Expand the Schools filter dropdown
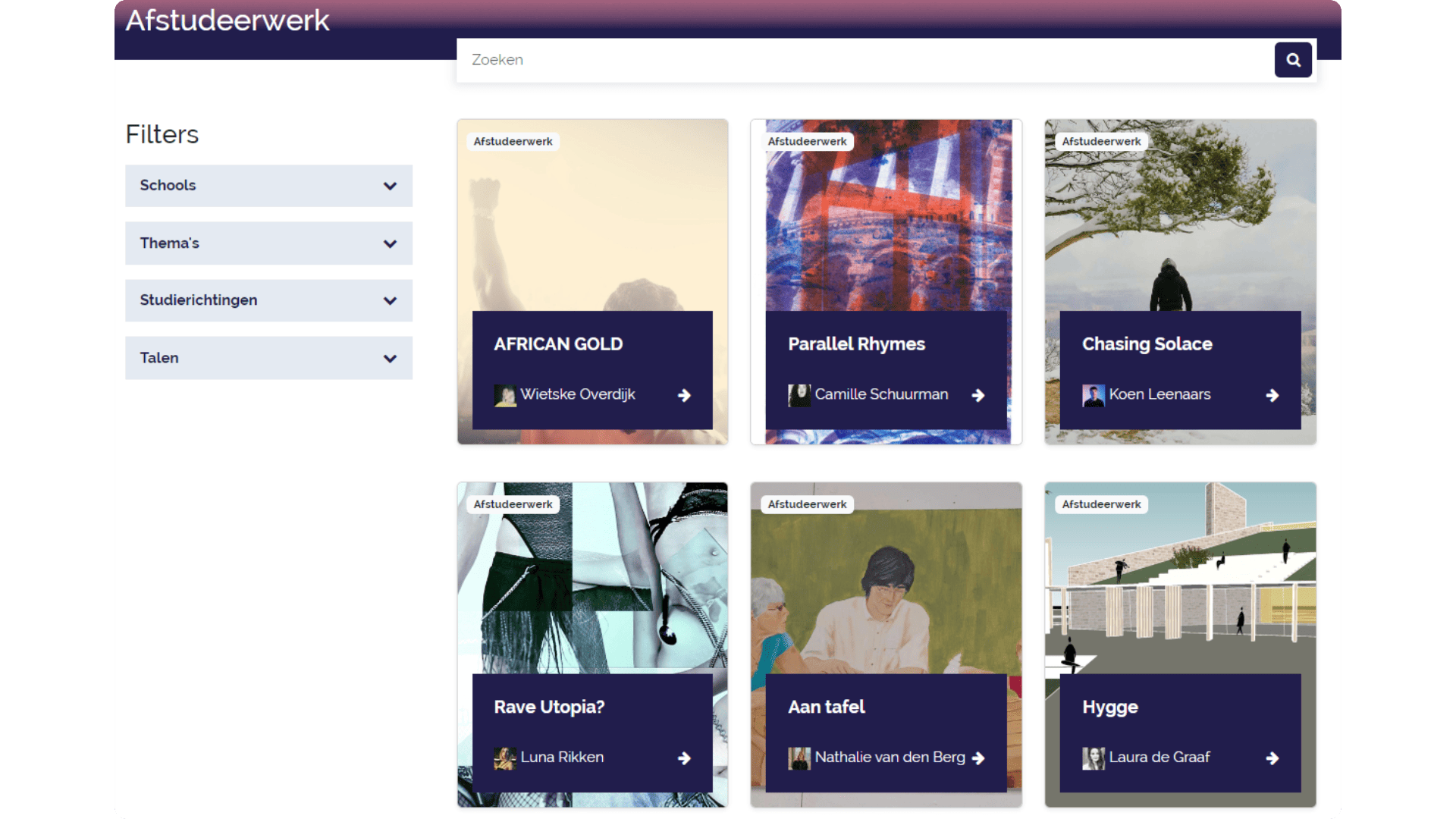 (x=268, y=186)
